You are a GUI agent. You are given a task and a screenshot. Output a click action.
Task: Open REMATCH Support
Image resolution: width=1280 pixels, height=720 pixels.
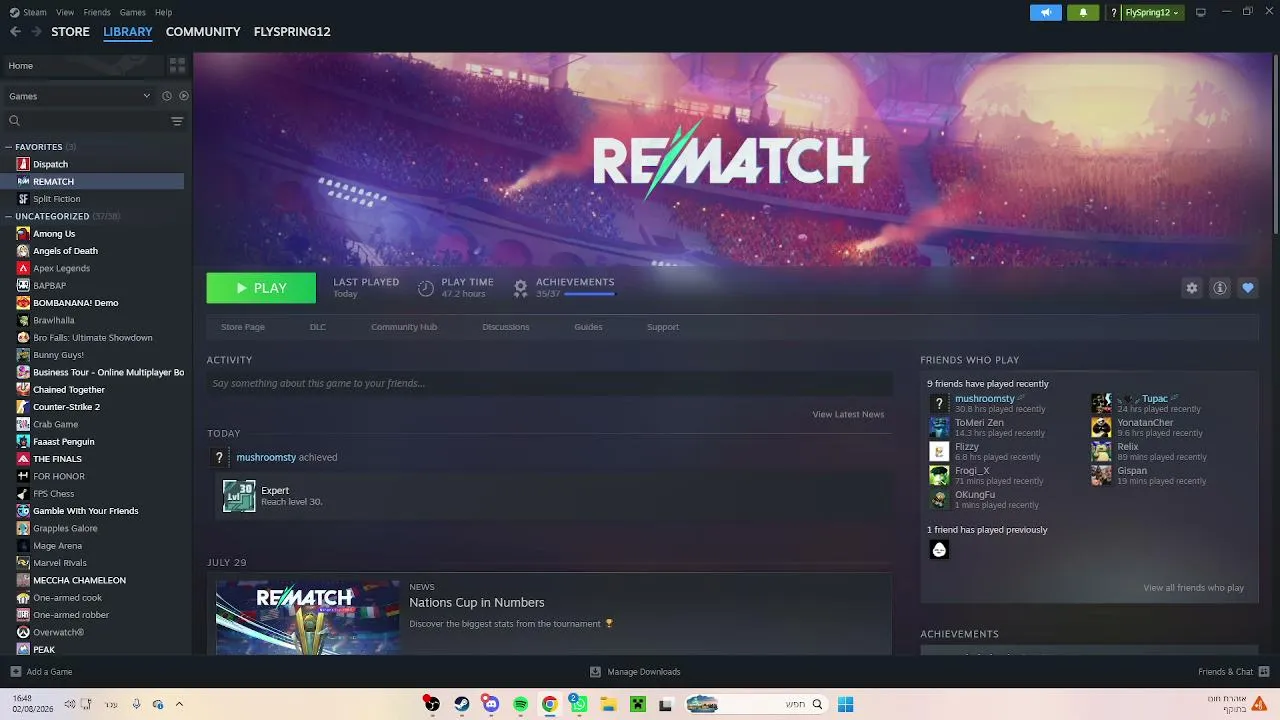click(663, 327)
